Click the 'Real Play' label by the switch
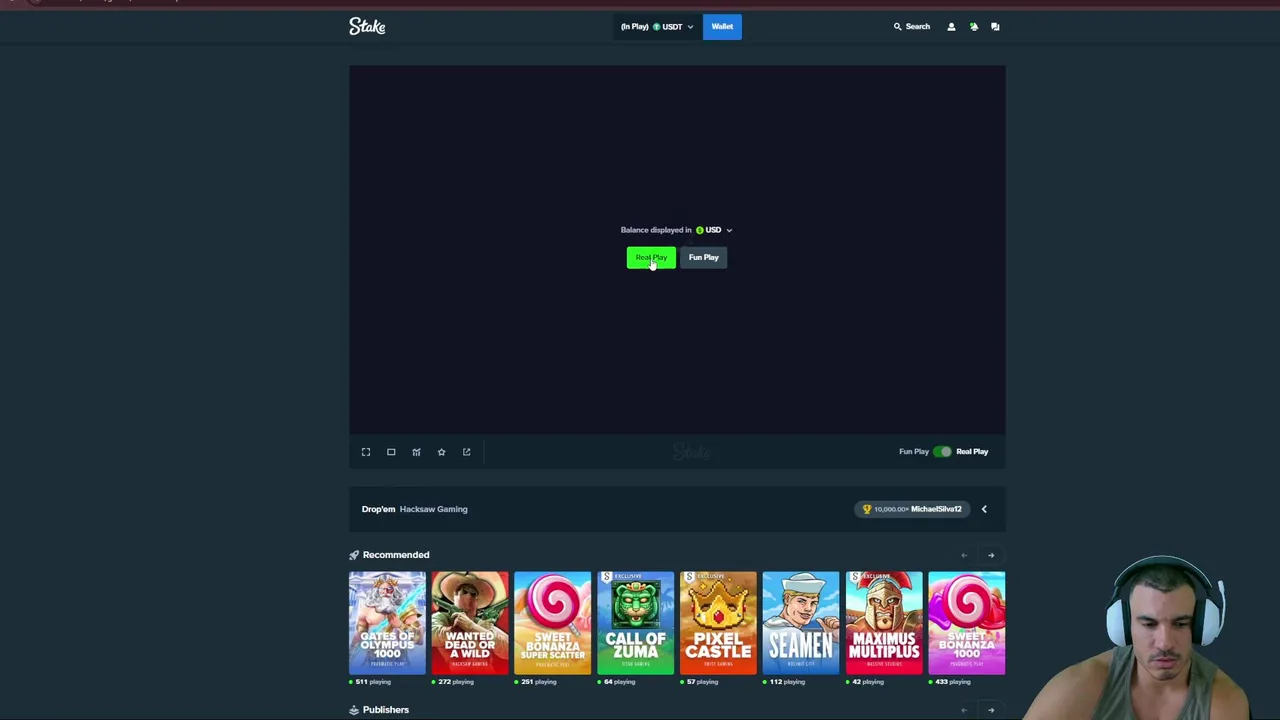The image size is (1280, 720). click(x=972, y=452)
